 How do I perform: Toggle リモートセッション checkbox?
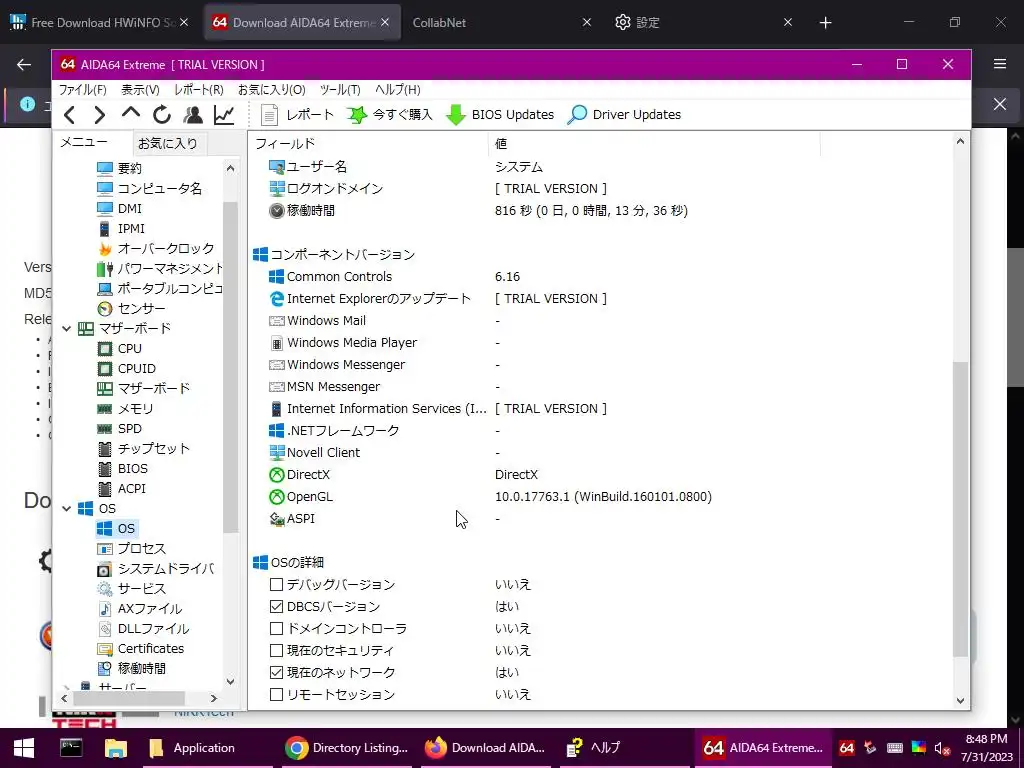(276, 694)
